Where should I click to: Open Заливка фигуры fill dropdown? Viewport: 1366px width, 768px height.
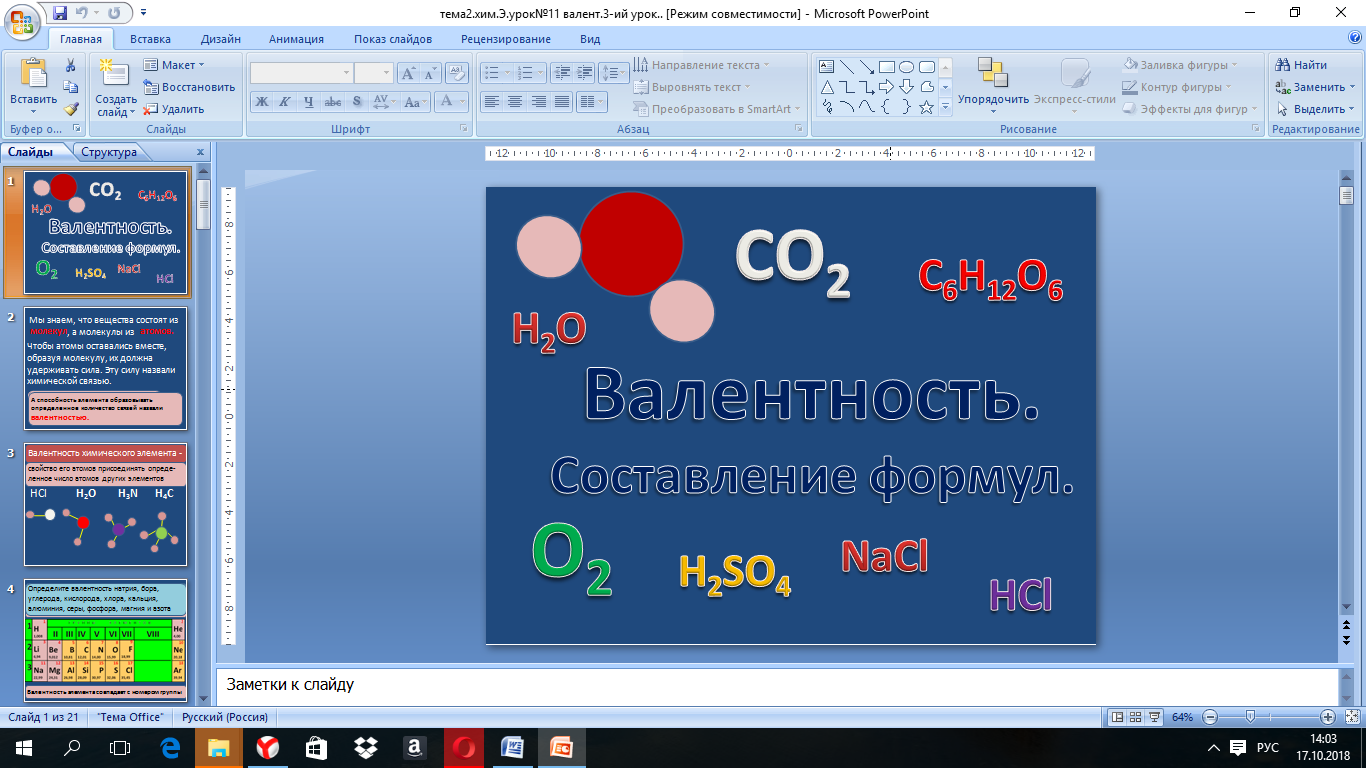point(1180,65)
